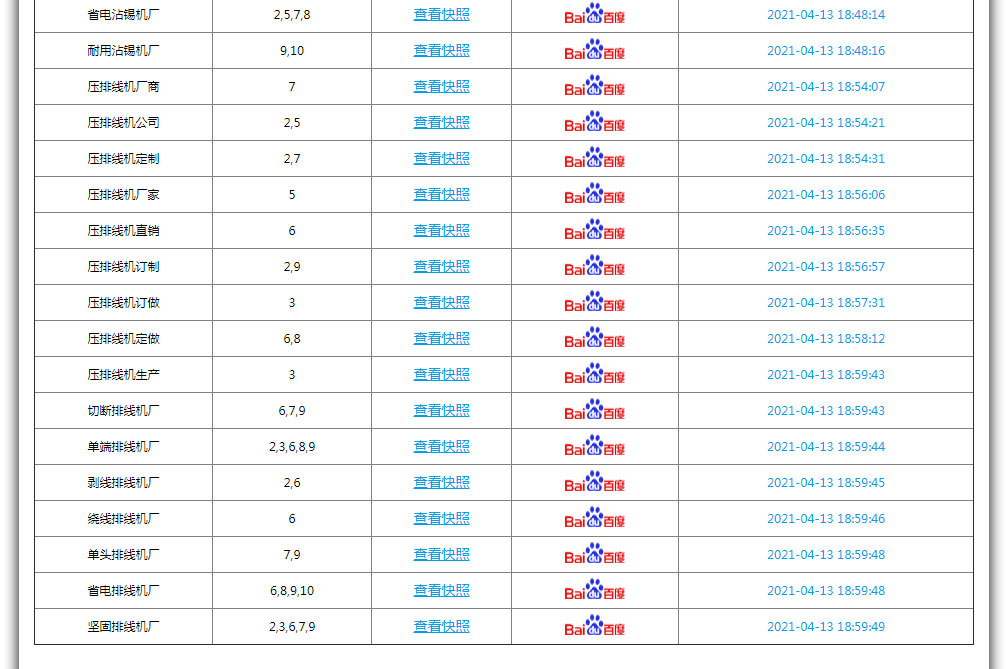Image resolution: width=1006 pixels, height=669 pixels.
Task: Click the Baidu logo in the 压排线机订做 row
Action: 594,301
